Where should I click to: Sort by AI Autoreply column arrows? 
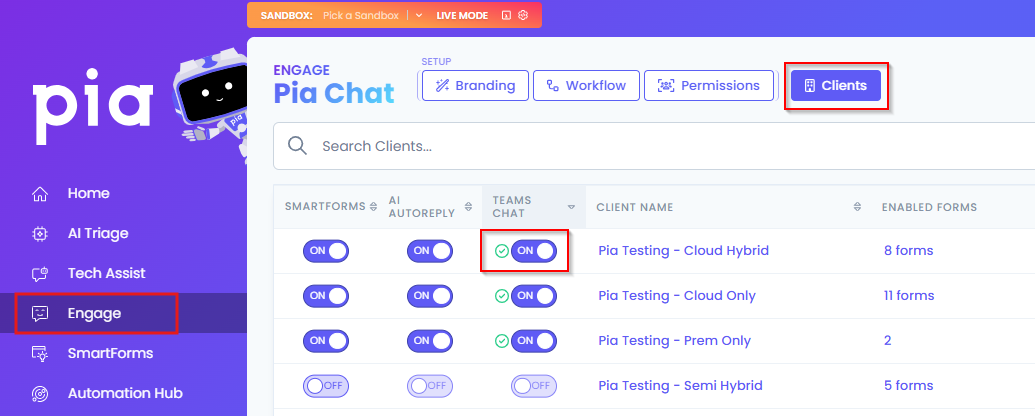click(469, 207)
